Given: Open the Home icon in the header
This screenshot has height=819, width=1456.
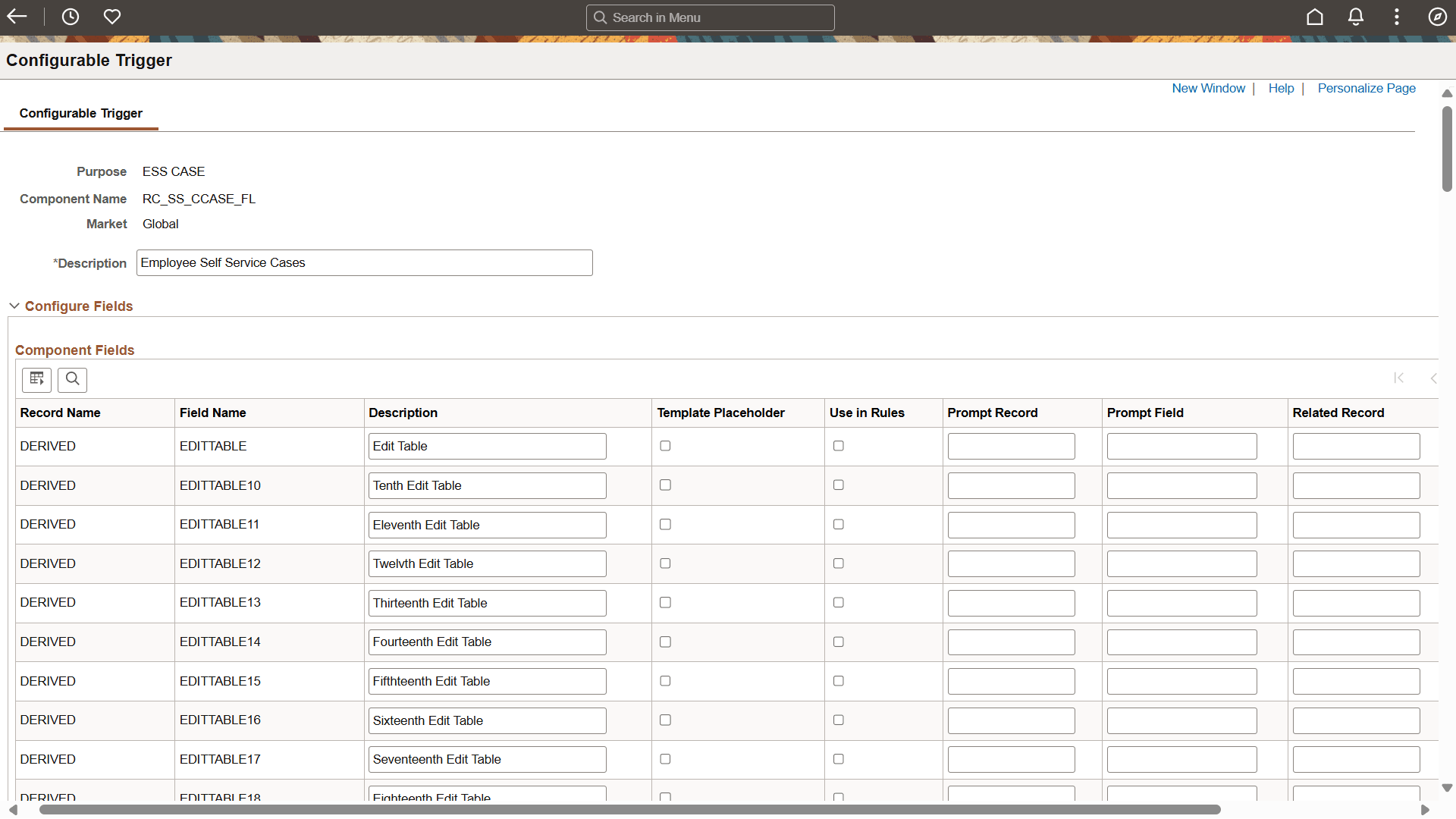Looking at the screenshot, I should coord(1315,17).
